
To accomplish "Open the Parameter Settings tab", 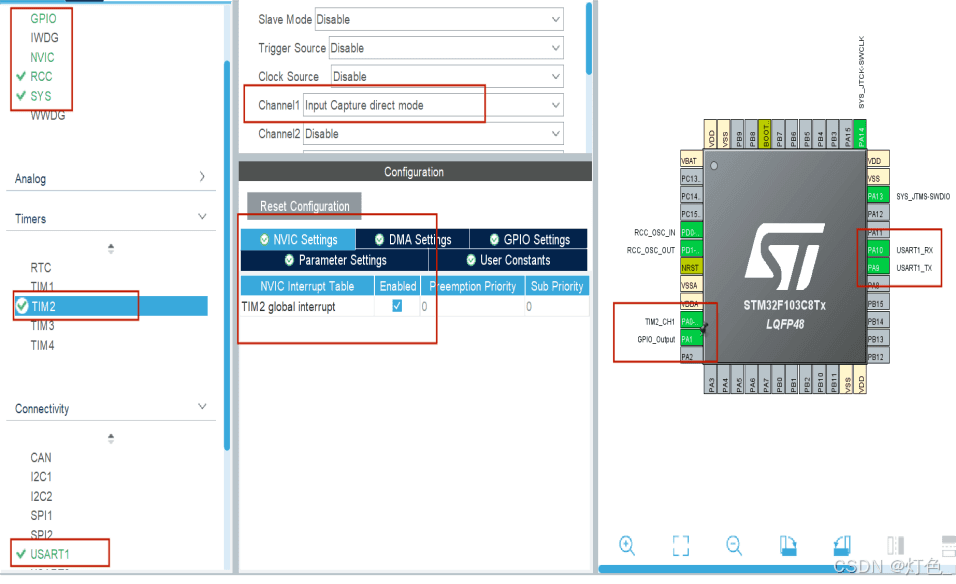I will point(335,260).
